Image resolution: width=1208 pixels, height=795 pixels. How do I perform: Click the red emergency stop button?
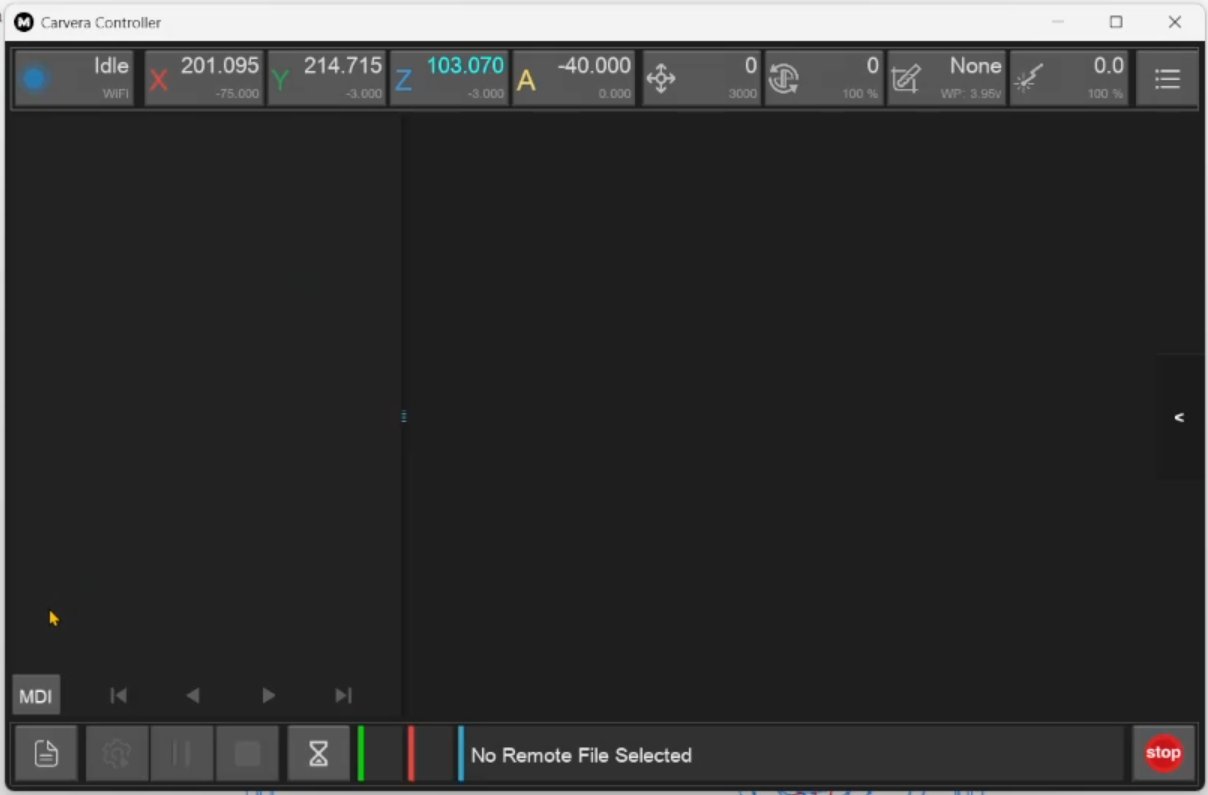coord(1163,753)
